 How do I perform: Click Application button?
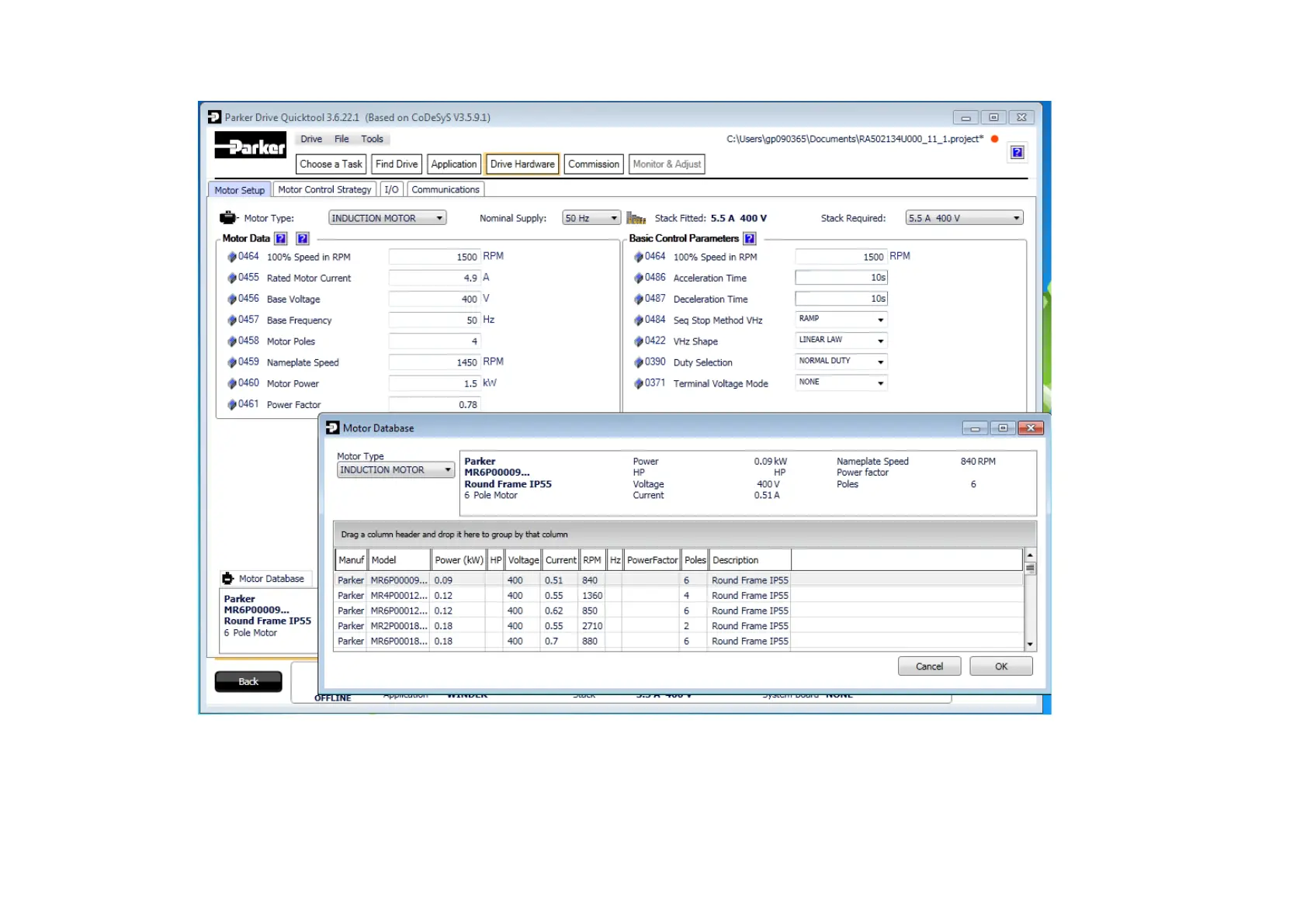point(454,164)
